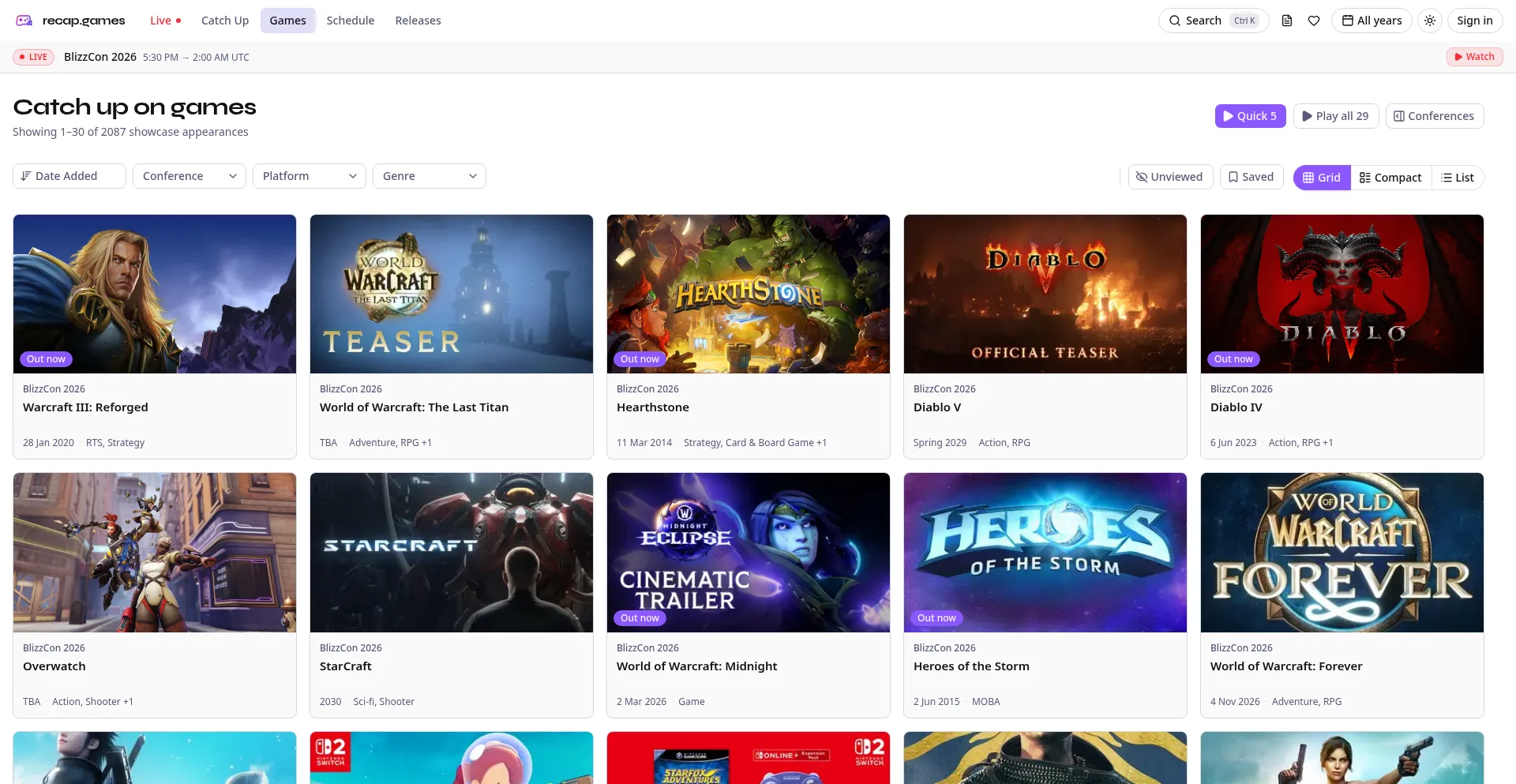The width and height of the screenshot is (1516, 784).
Task: Open the notes document icon in header
Action: pyautogui.click(x=1287, y=21)
